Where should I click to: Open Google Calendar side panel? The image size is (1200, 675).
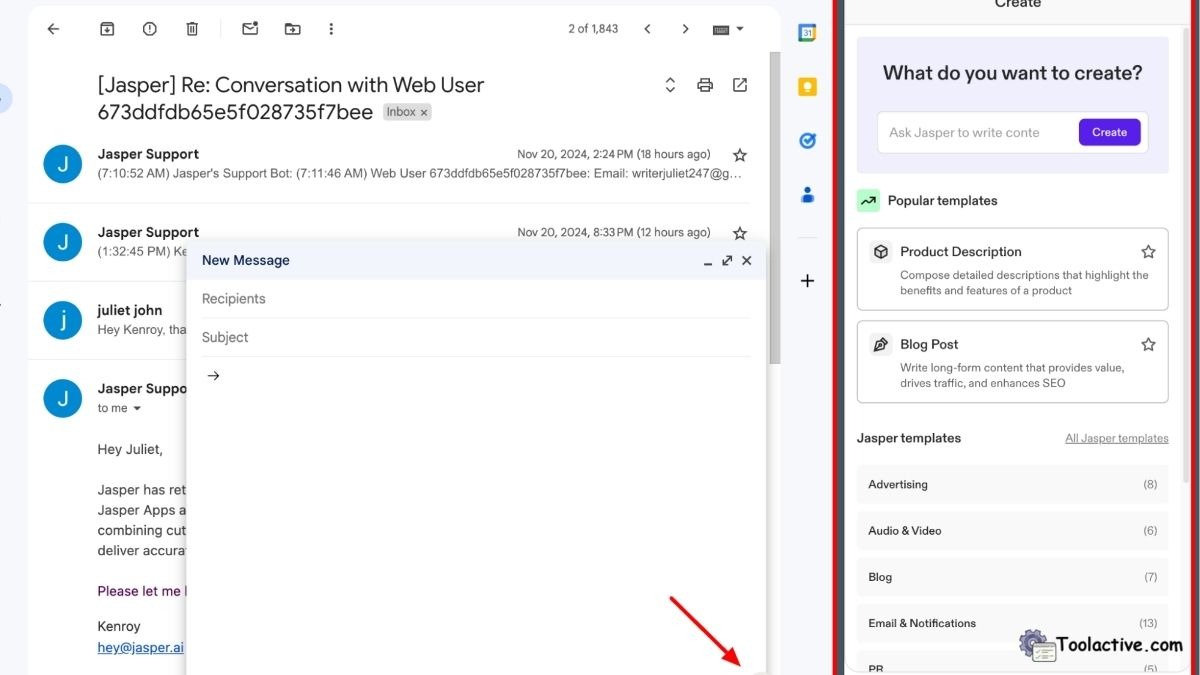(x=807, y=33)
